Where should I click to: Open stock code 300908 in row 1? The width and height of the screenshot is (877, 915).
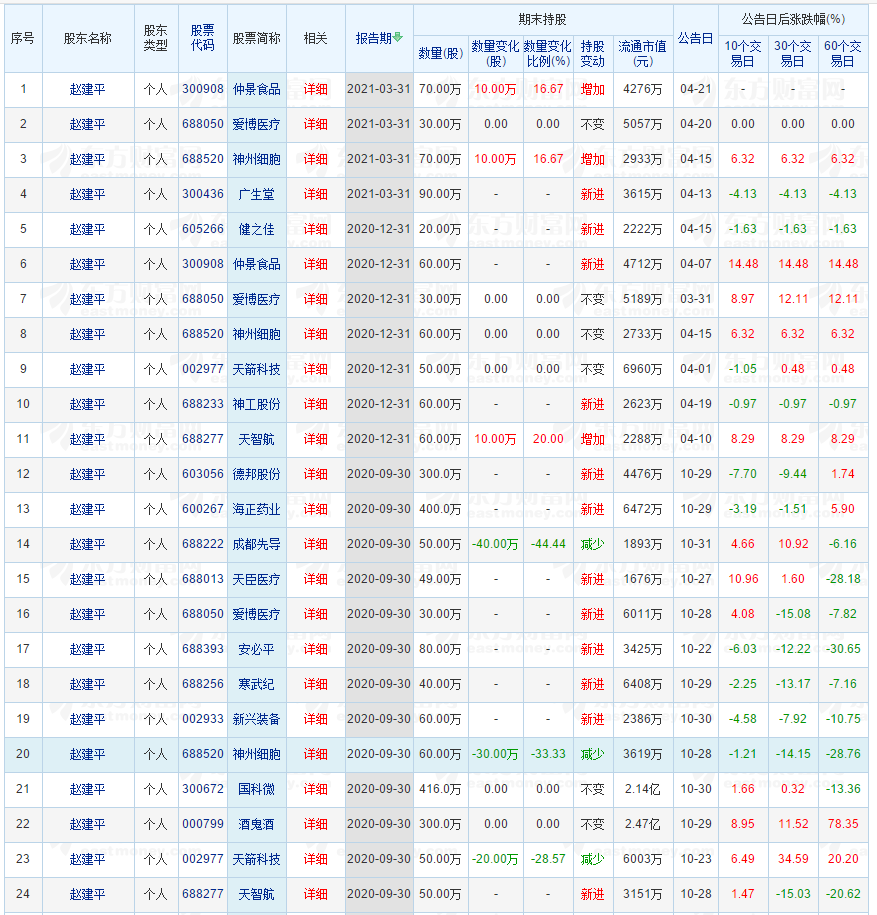click(x=202, y=89)
